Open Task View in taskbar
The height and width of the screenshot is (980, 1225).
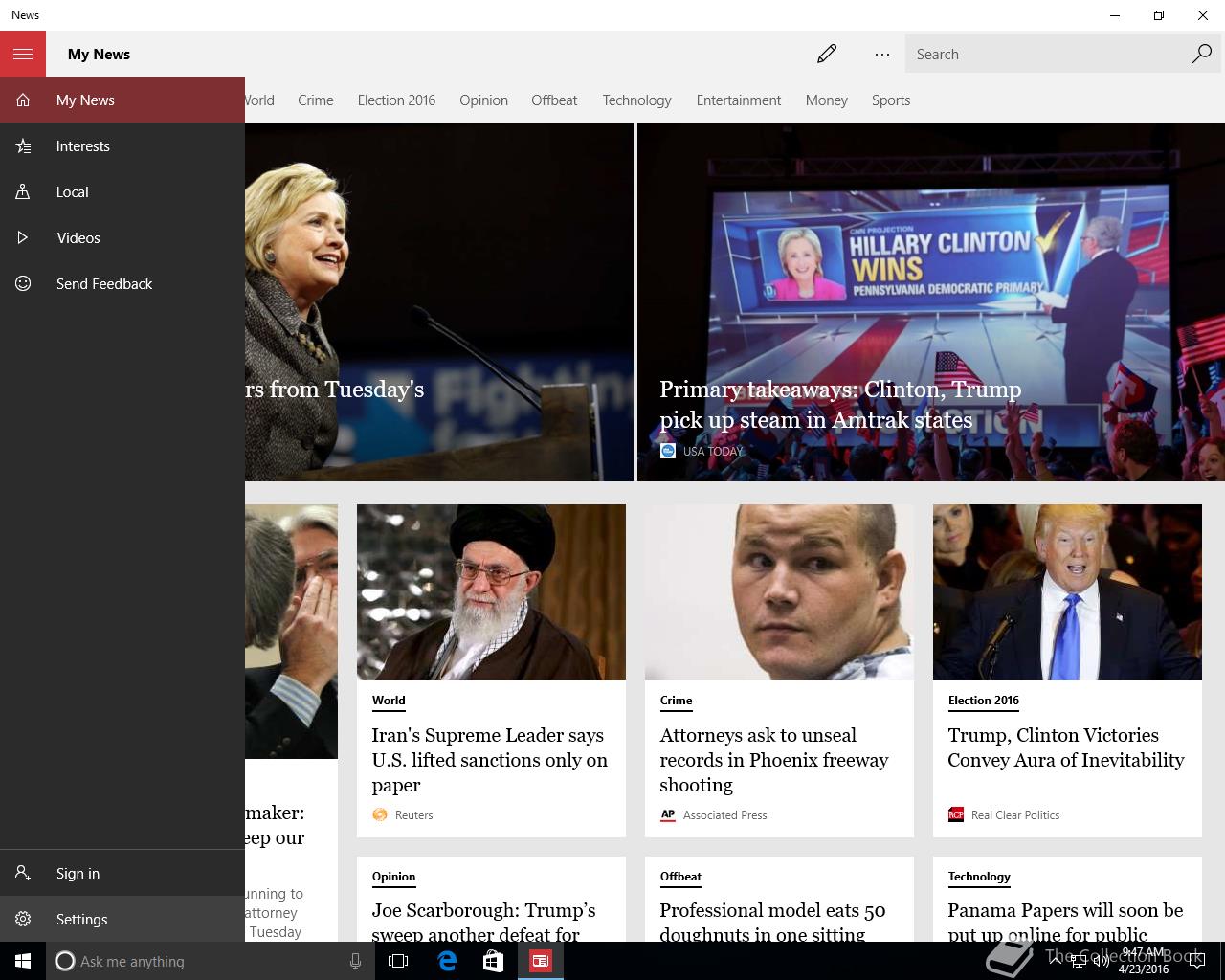(398, 961)
